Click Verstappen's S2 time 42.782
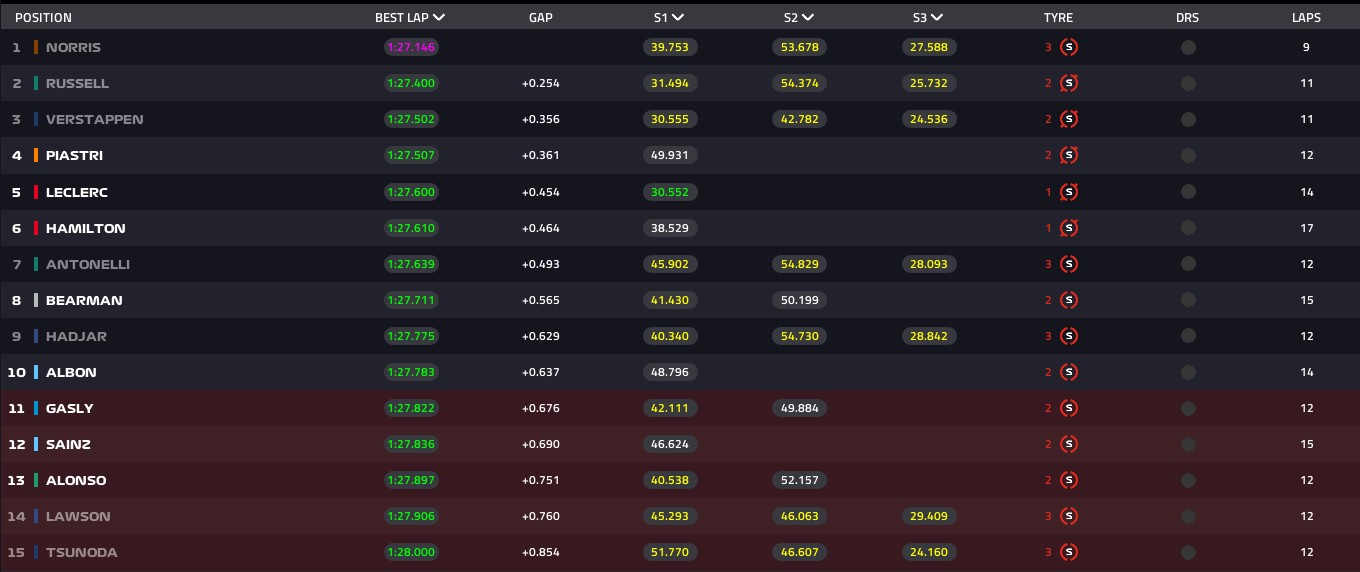1360x572 pixels. (x=799, y=119)
